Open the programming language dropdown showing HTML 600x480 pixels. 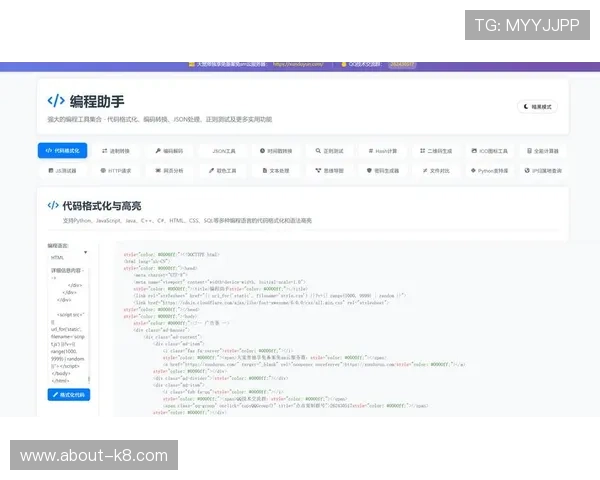pos(68,257)
